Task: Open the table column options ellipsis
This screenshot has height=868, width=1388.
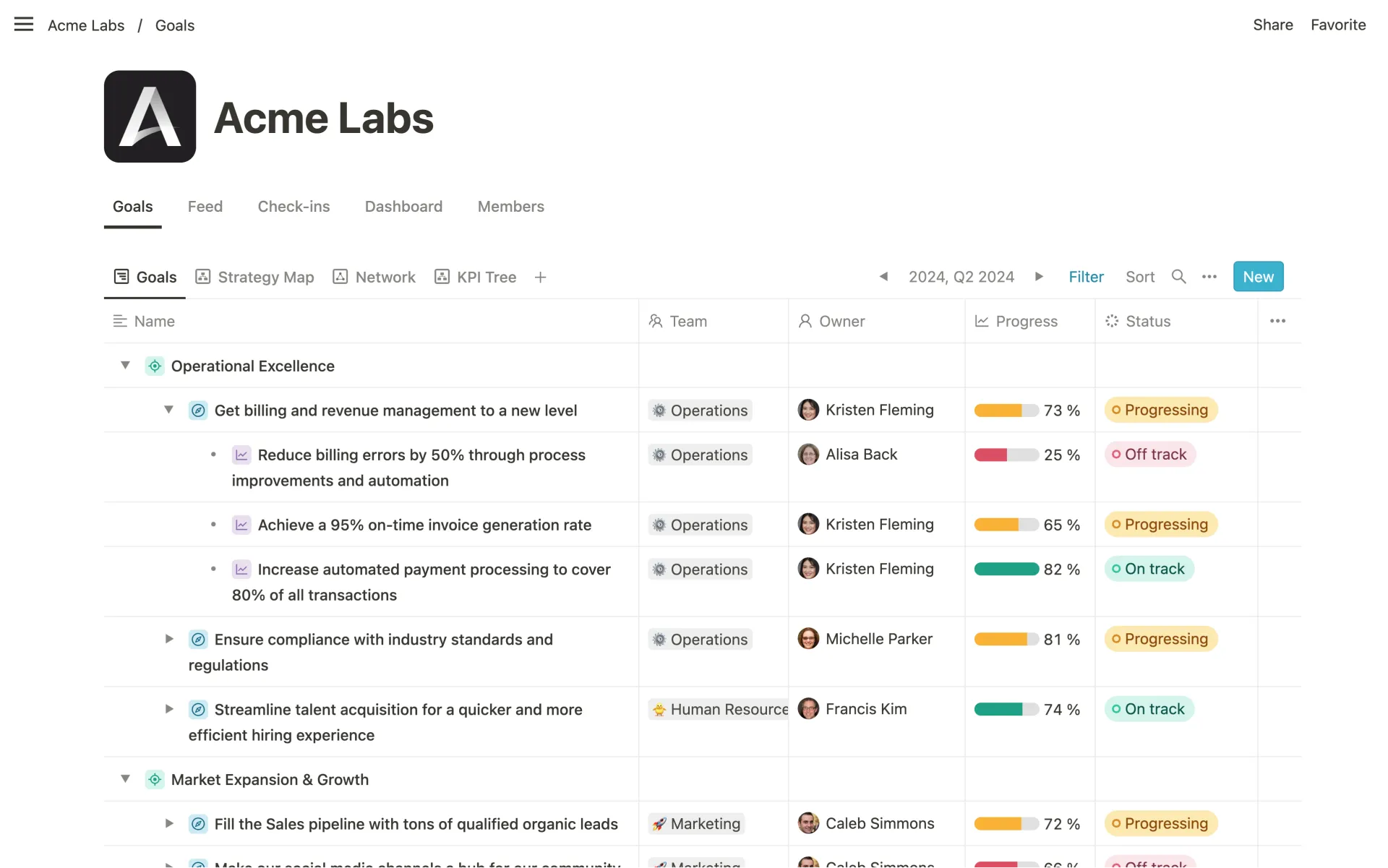Action: [1277, 321]
